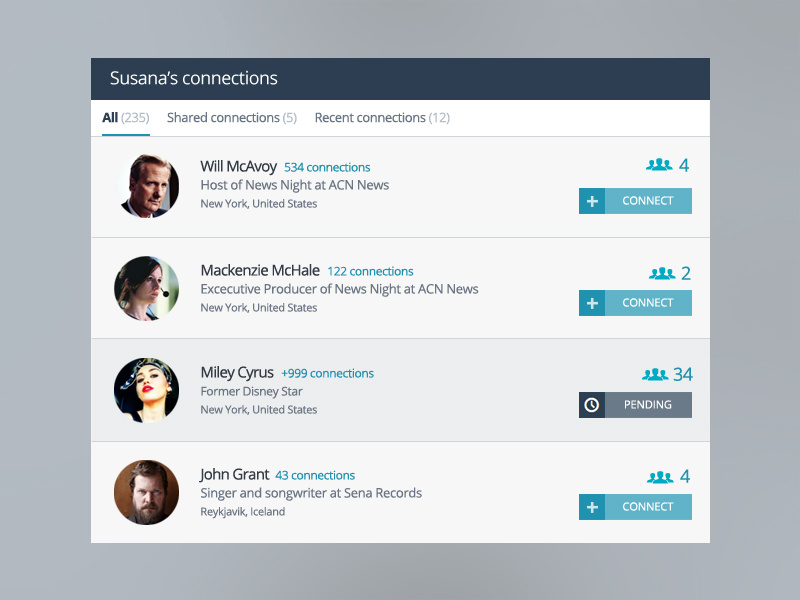Click 'Singer and songwriter at Sena Records'
Viewport: 800px width, 600px height.
pyautogui.click(x=311, y=493)
